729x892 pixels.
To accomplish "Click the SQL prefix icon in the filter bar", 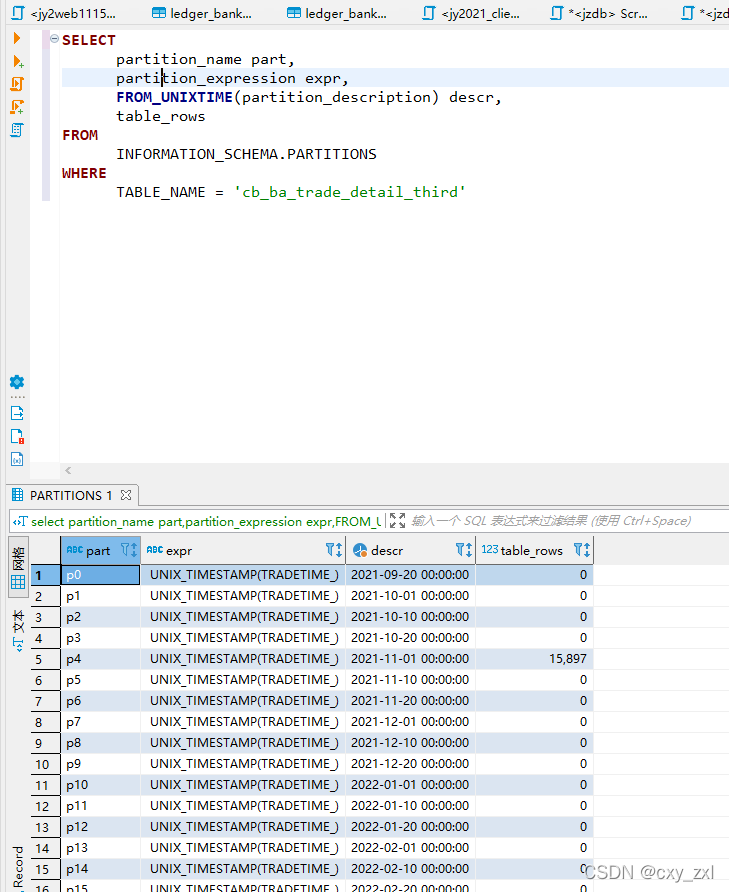I will point(20,522).
